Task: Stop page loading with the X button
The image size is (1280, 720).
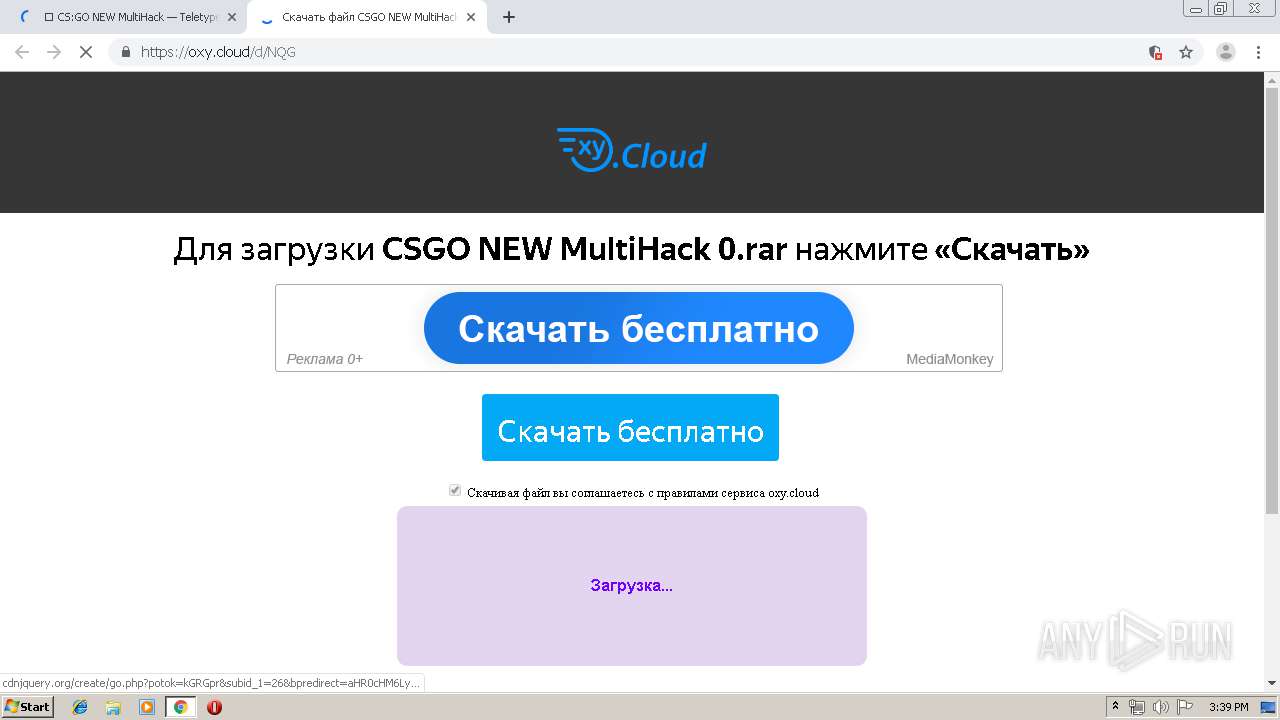Action: coord(86,52)
